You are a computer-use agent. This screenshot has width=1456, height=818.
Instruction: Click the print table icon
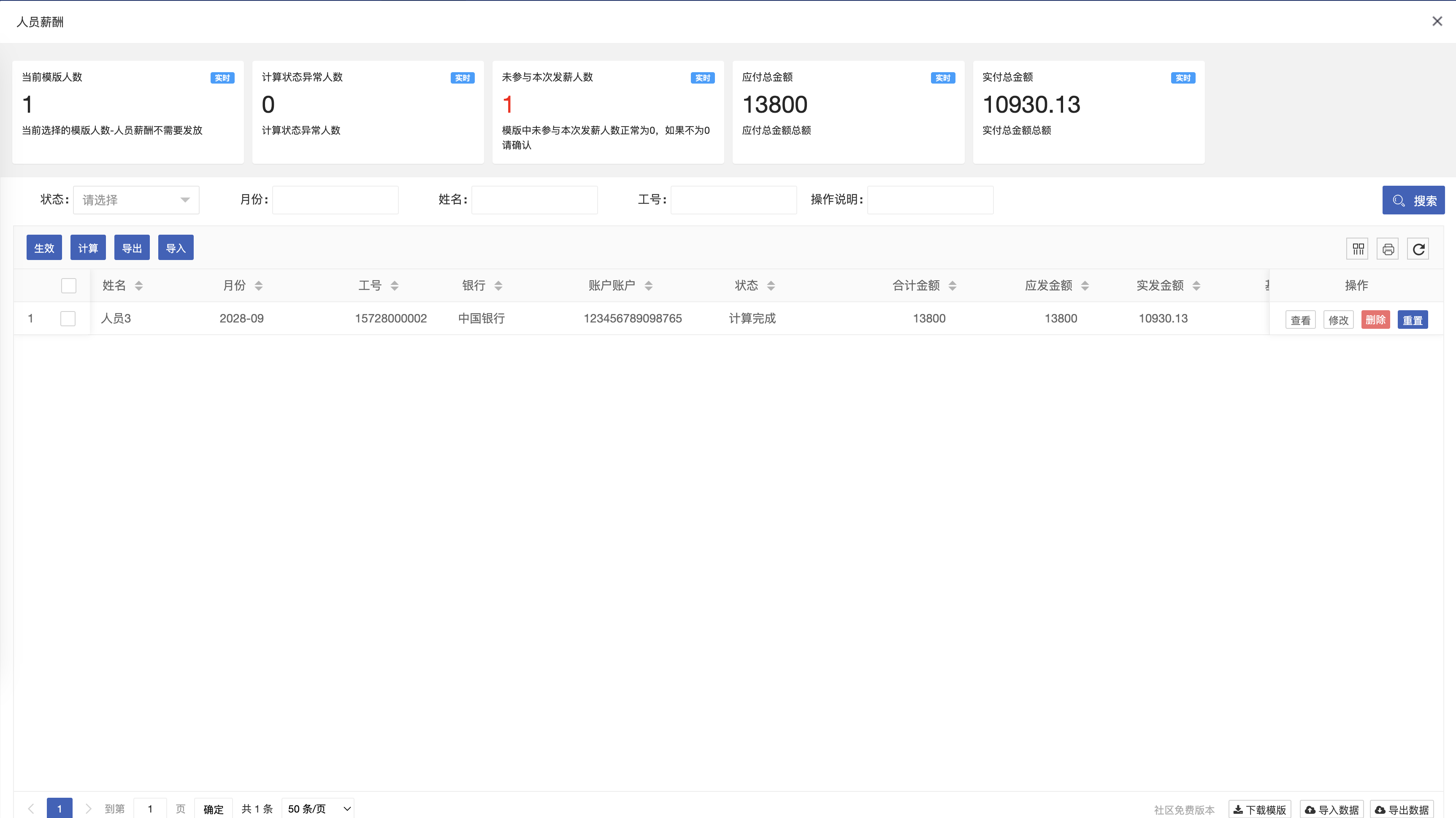1388,249
